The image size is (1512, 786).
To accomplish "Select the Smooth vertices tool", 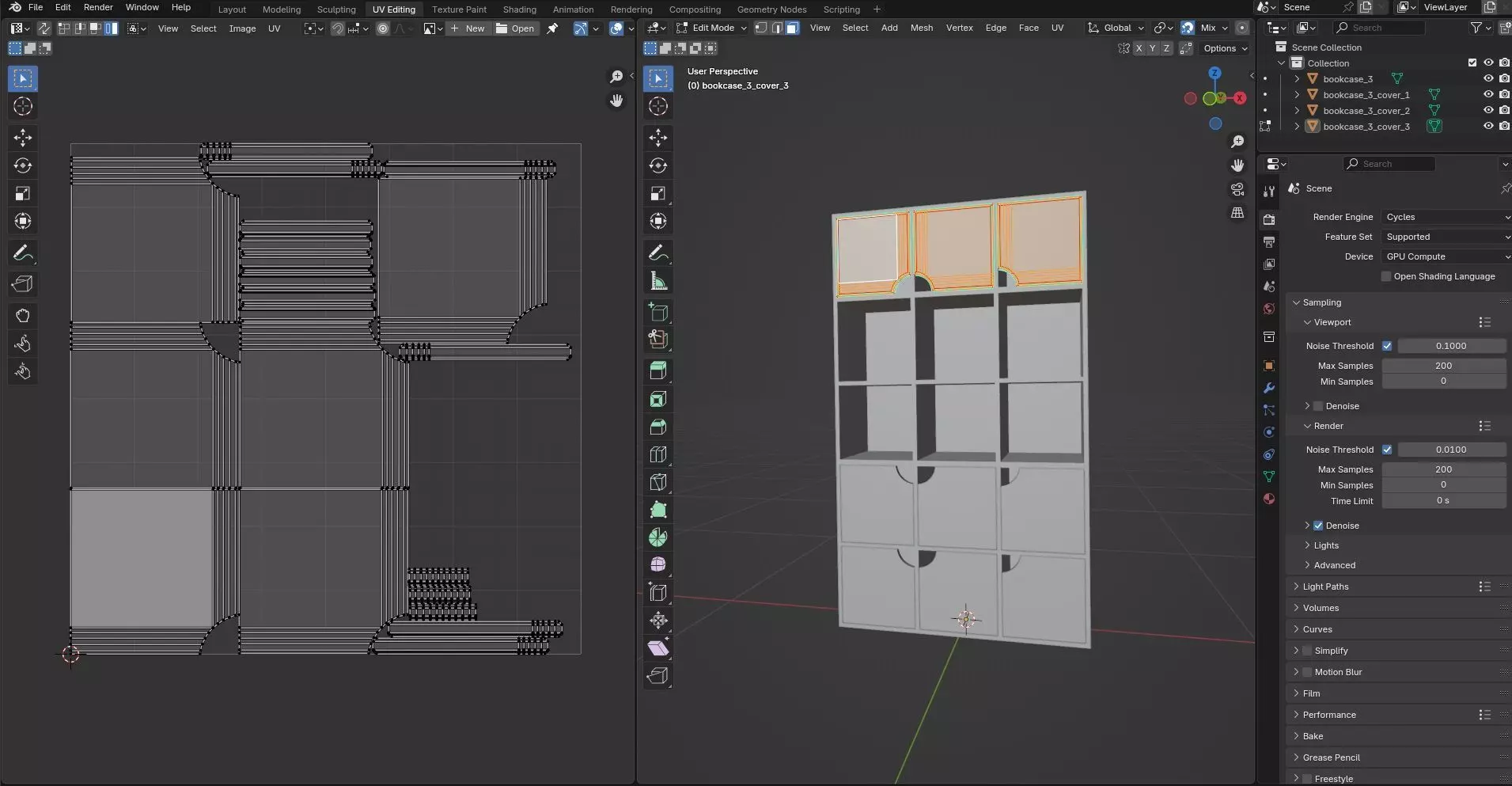I will pyautogui.click(x=658, y=564).
